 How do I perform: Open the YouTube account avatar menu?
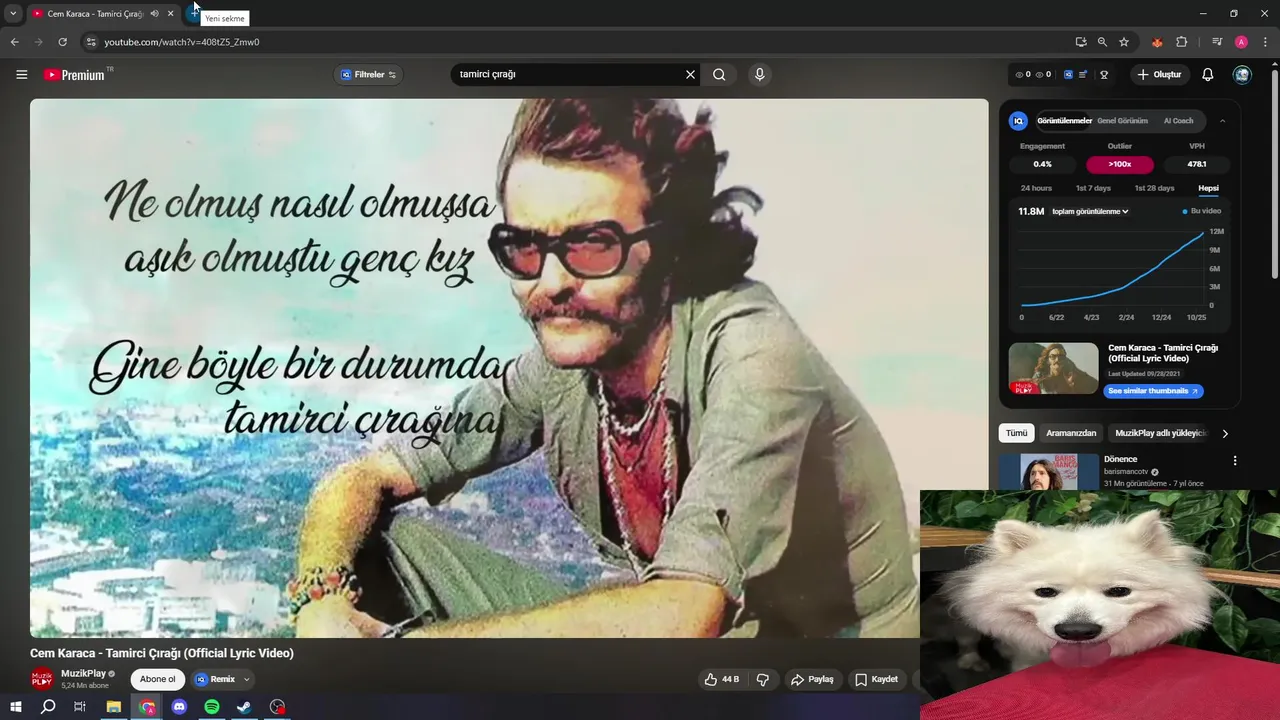pyautogui.click(x=1242, y=74)
